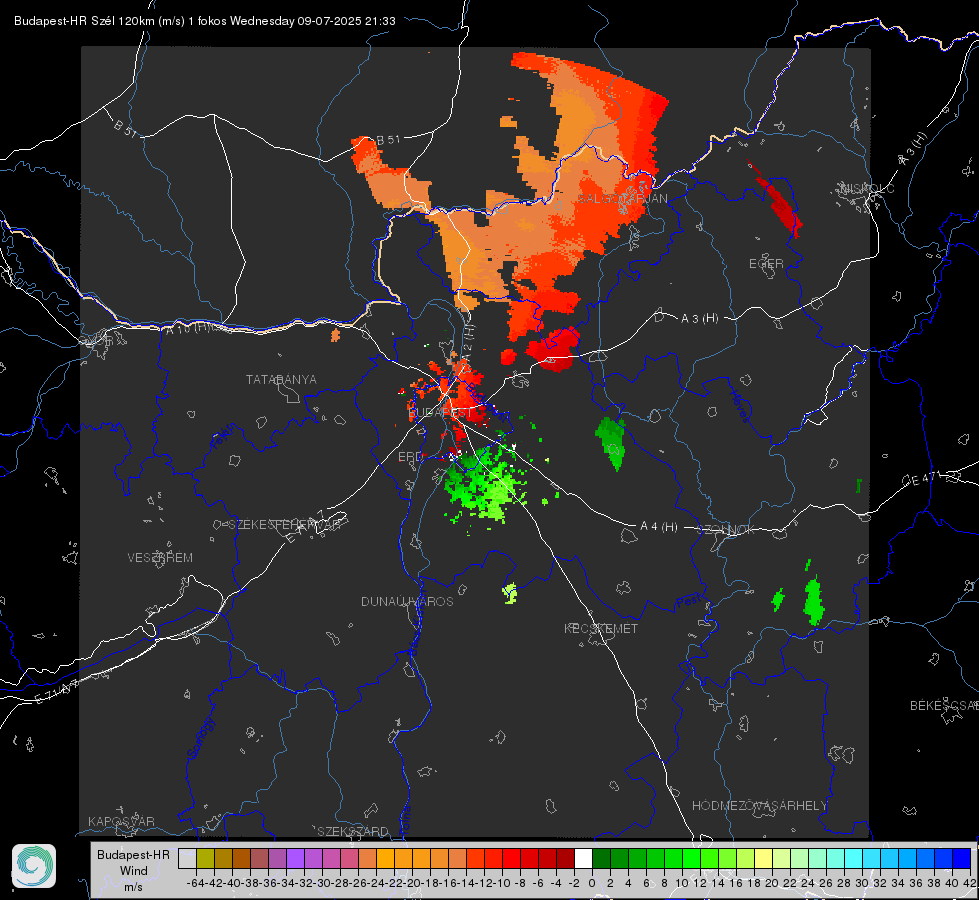Select the VESZPRÉM city label
The width and height of the screenshot is (979, 900).
pos(160,558)
